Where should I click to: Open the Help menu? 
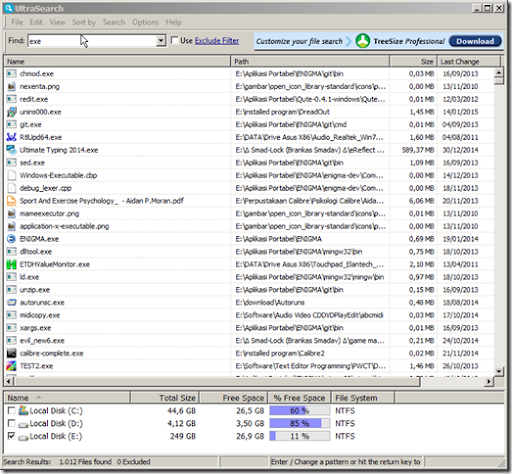[x=173, y=22]
